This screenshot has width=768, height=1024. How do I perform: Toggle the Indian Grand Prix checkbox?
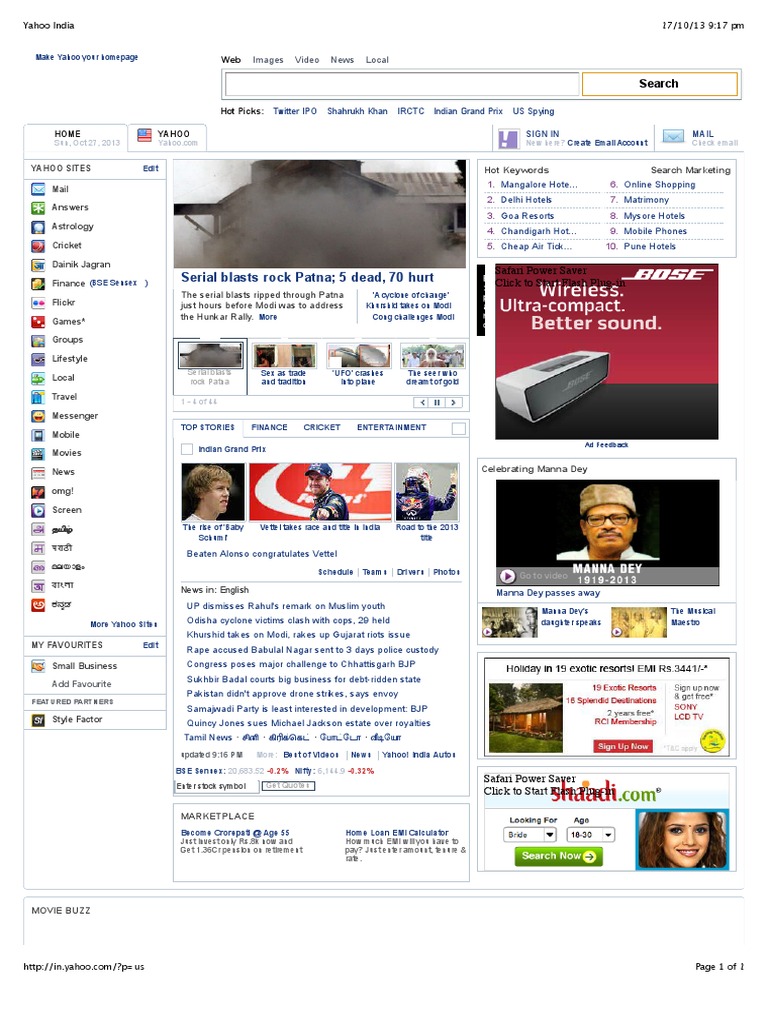click(187, 449)
